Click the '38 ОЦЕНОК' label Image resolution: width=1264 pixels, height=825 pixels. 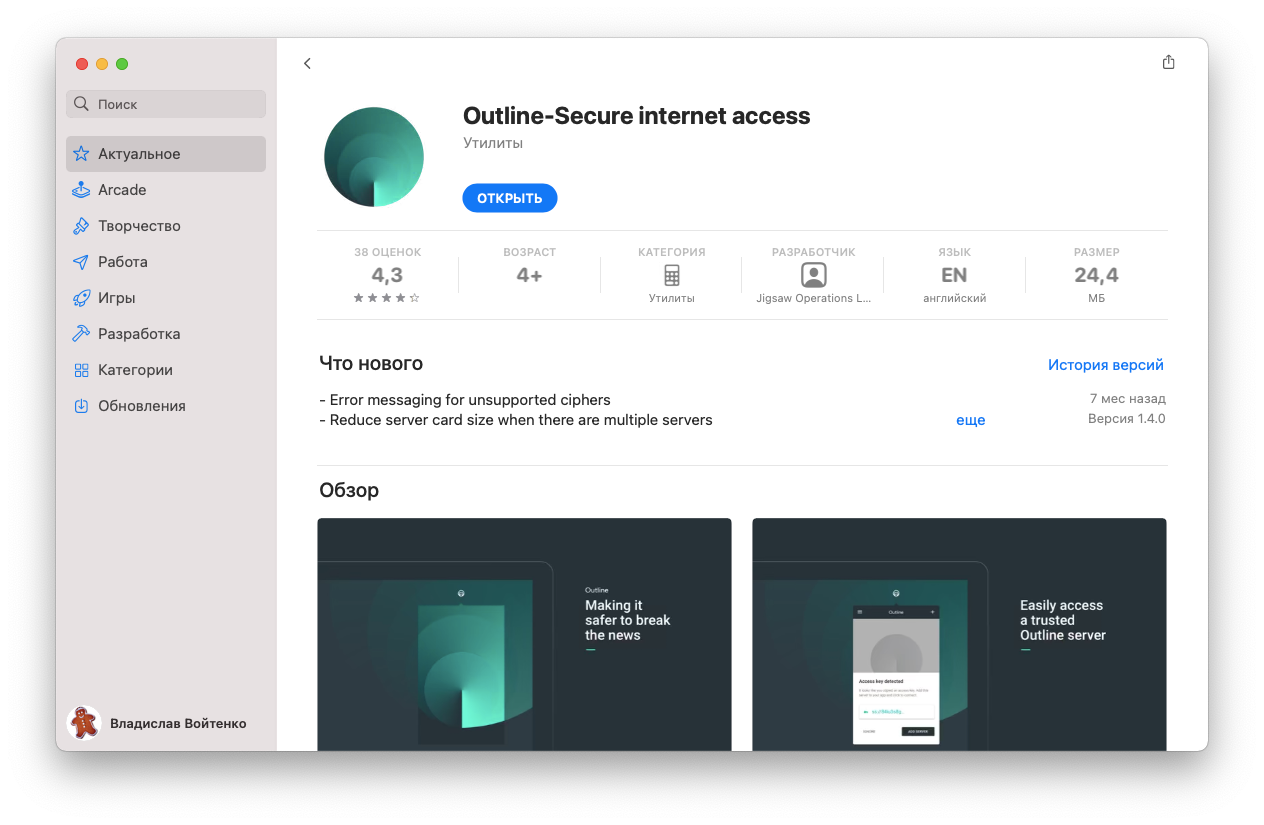point(388,252)
